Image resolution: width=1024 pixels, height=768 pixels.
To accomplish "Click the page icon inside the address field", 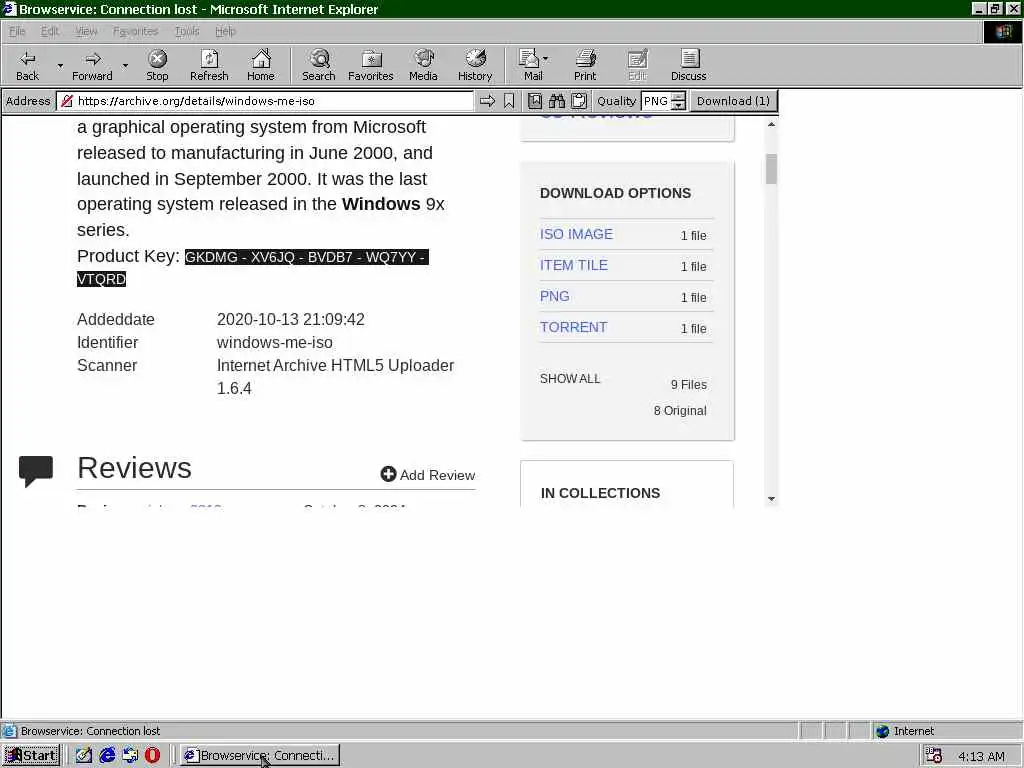I will click(67, 101).
